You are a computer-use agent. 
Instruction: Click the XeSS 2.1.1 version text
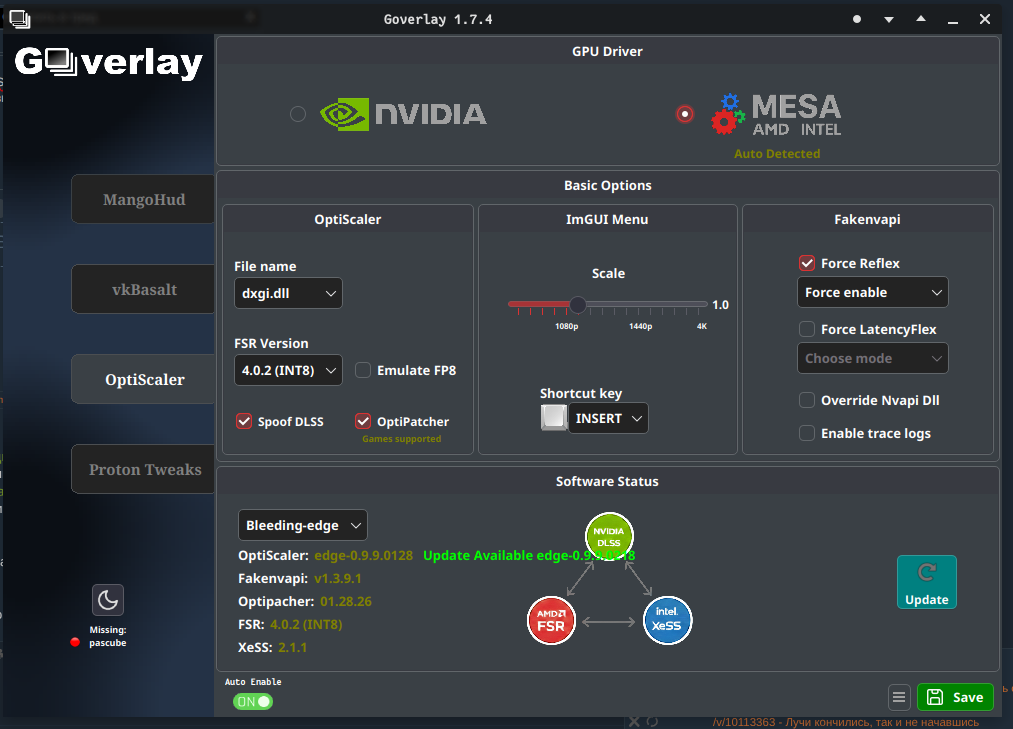pos(293,648)
